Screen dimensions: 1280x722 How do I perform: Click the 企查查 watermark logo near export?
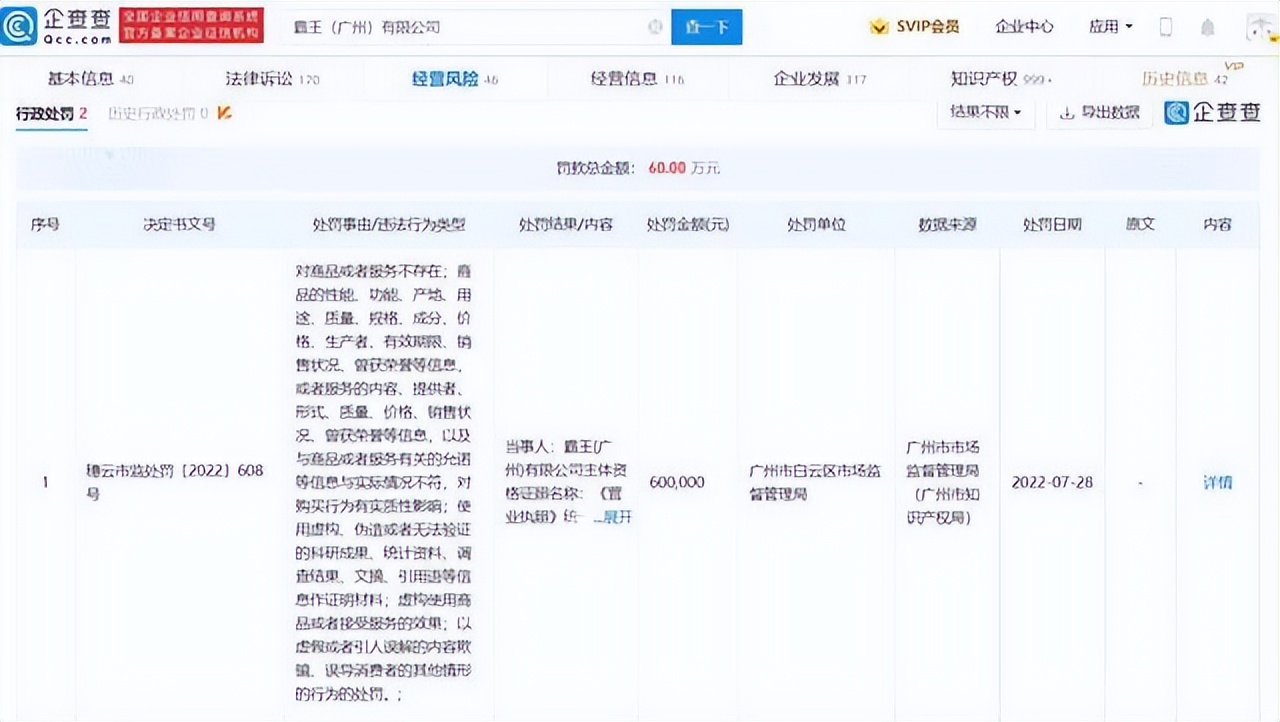tap(1214, 112)
